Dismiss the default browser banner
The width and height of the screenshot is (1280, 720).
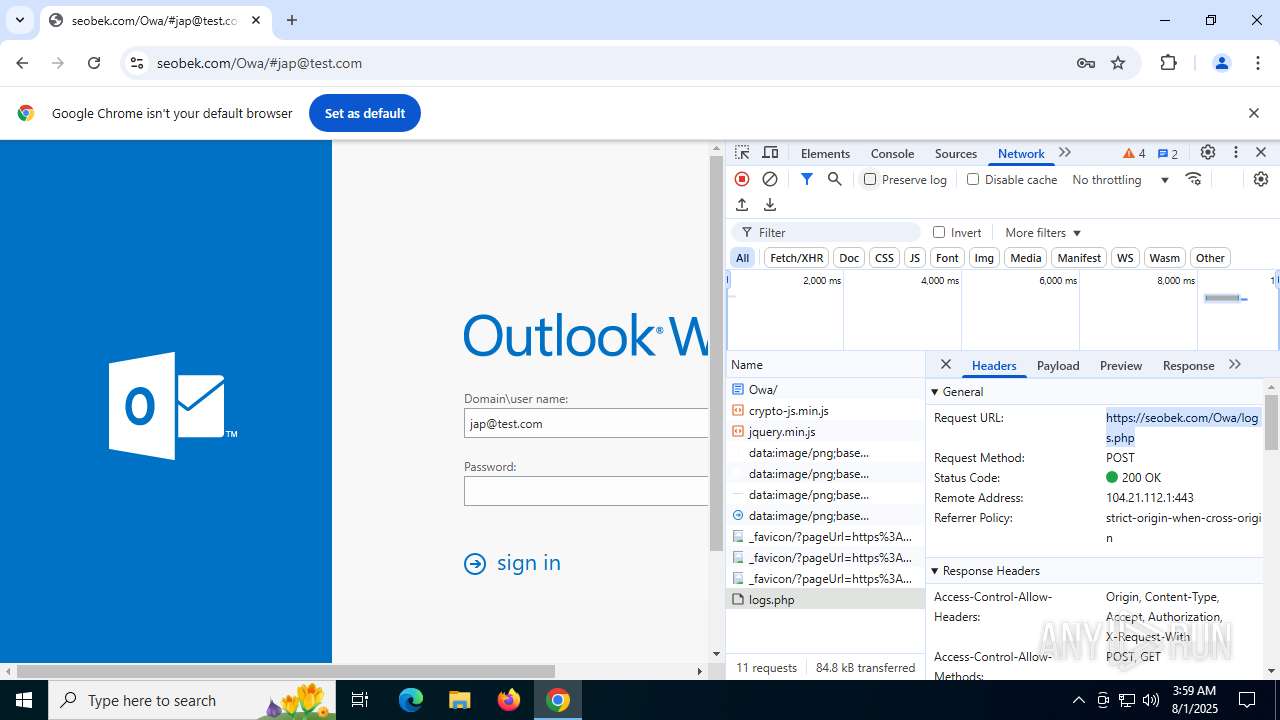coord(1253,113)
